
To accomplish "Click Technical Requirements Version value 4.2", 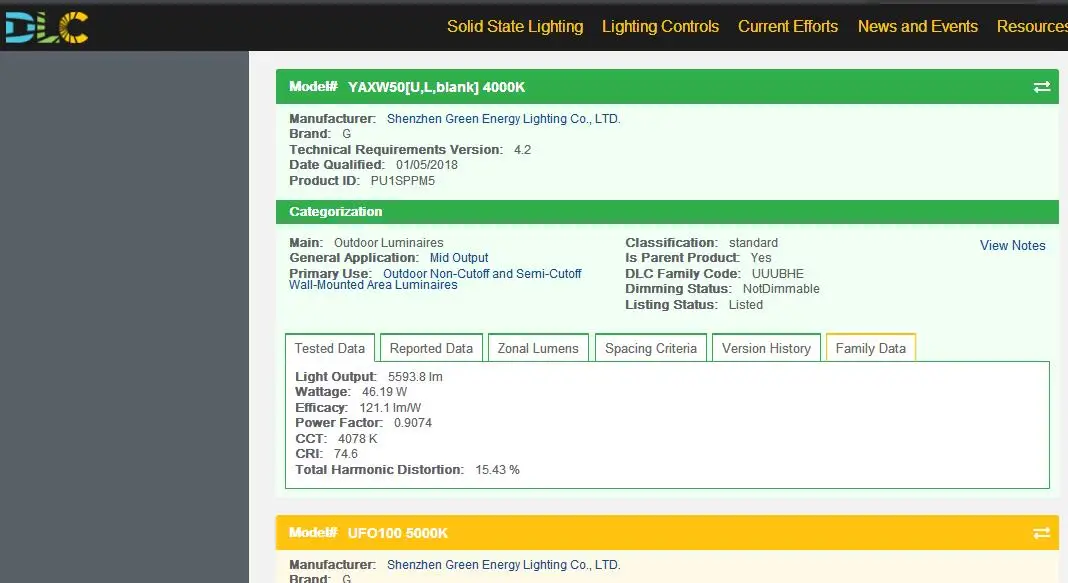I will pos(522,150).
